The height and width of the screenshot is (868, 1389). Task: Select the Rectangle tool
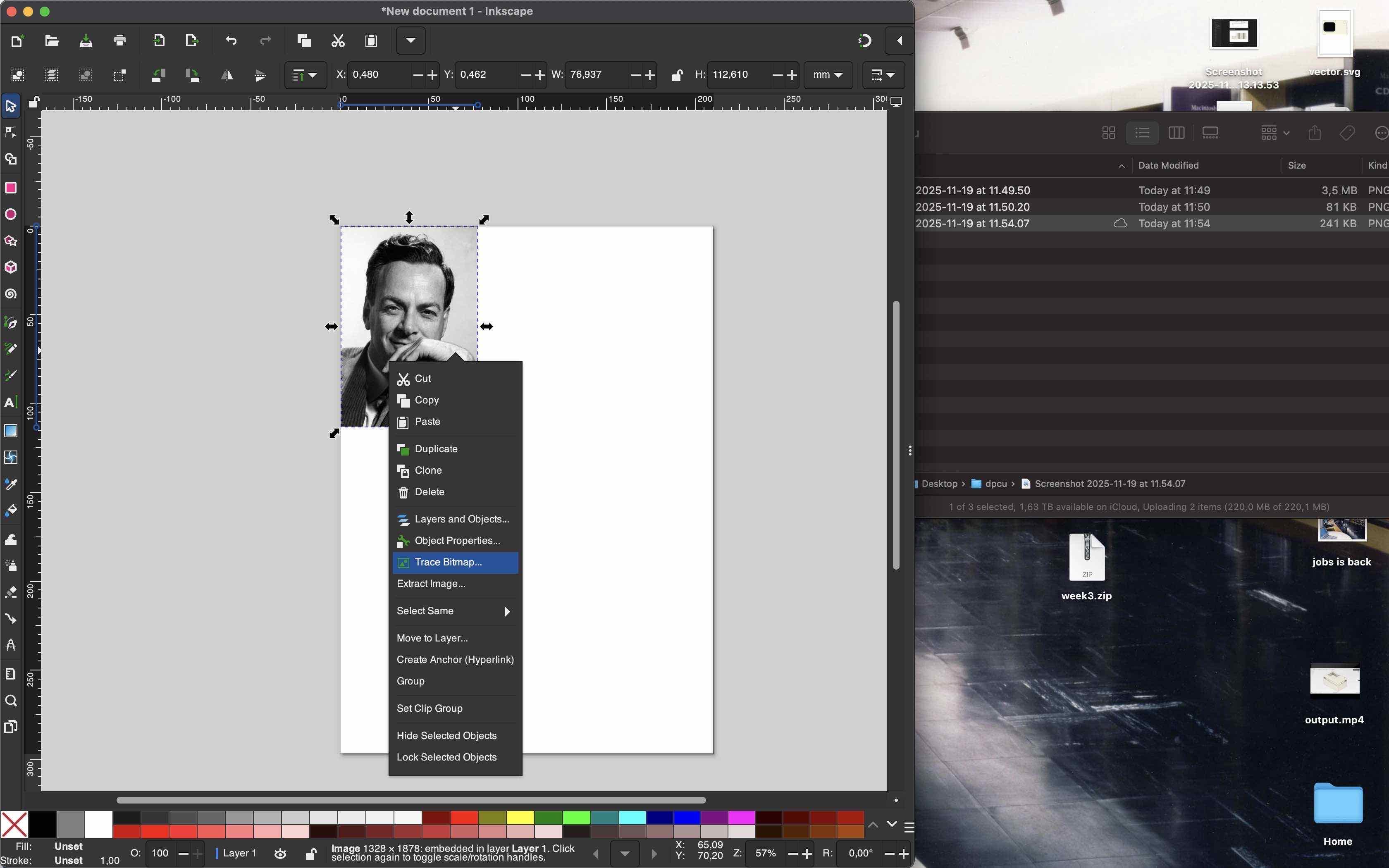pos(10,188)
